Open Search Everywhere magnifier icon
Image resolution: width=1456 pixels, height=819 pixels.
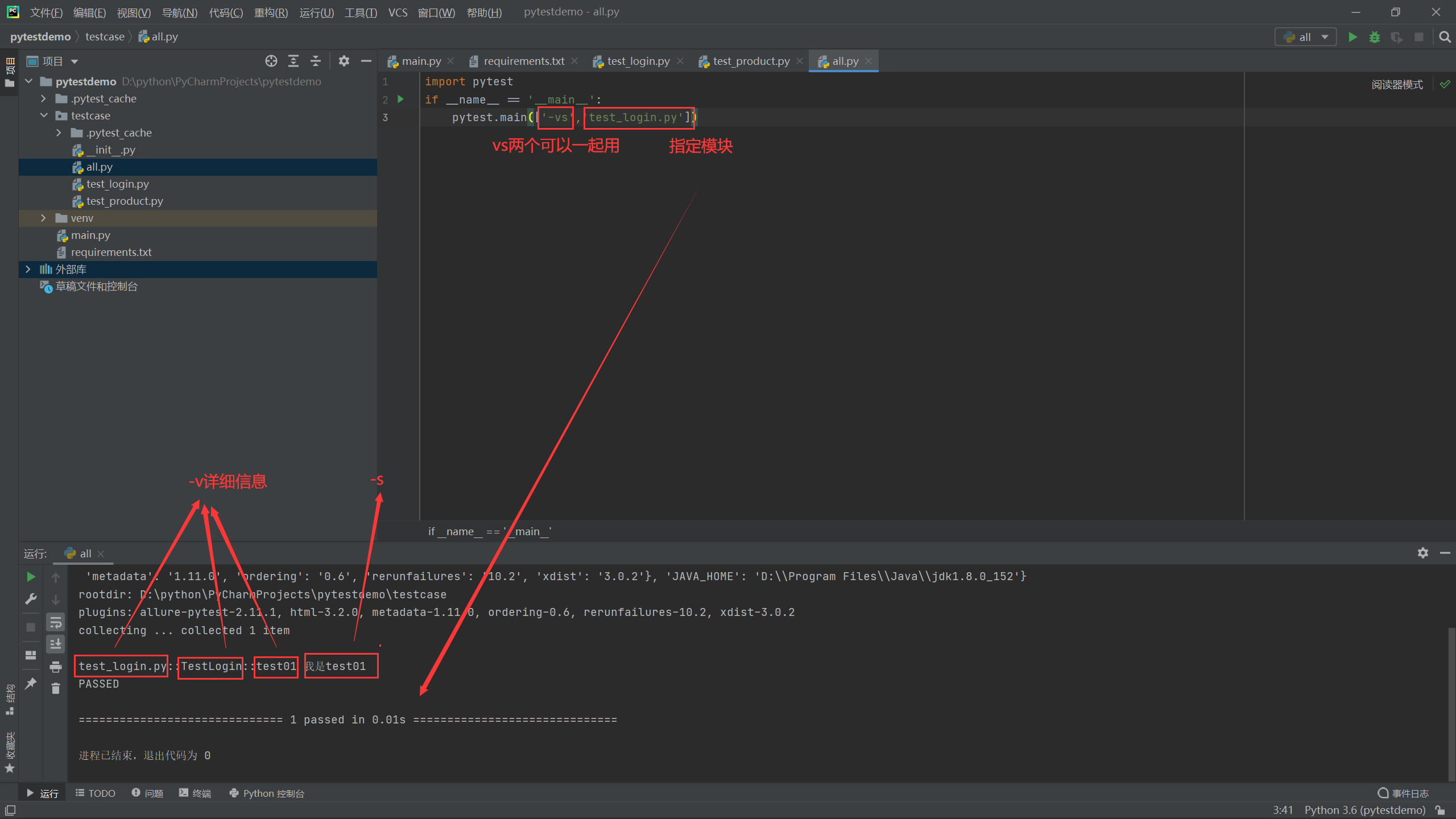pyautogui.click(x=1445, y=37)
